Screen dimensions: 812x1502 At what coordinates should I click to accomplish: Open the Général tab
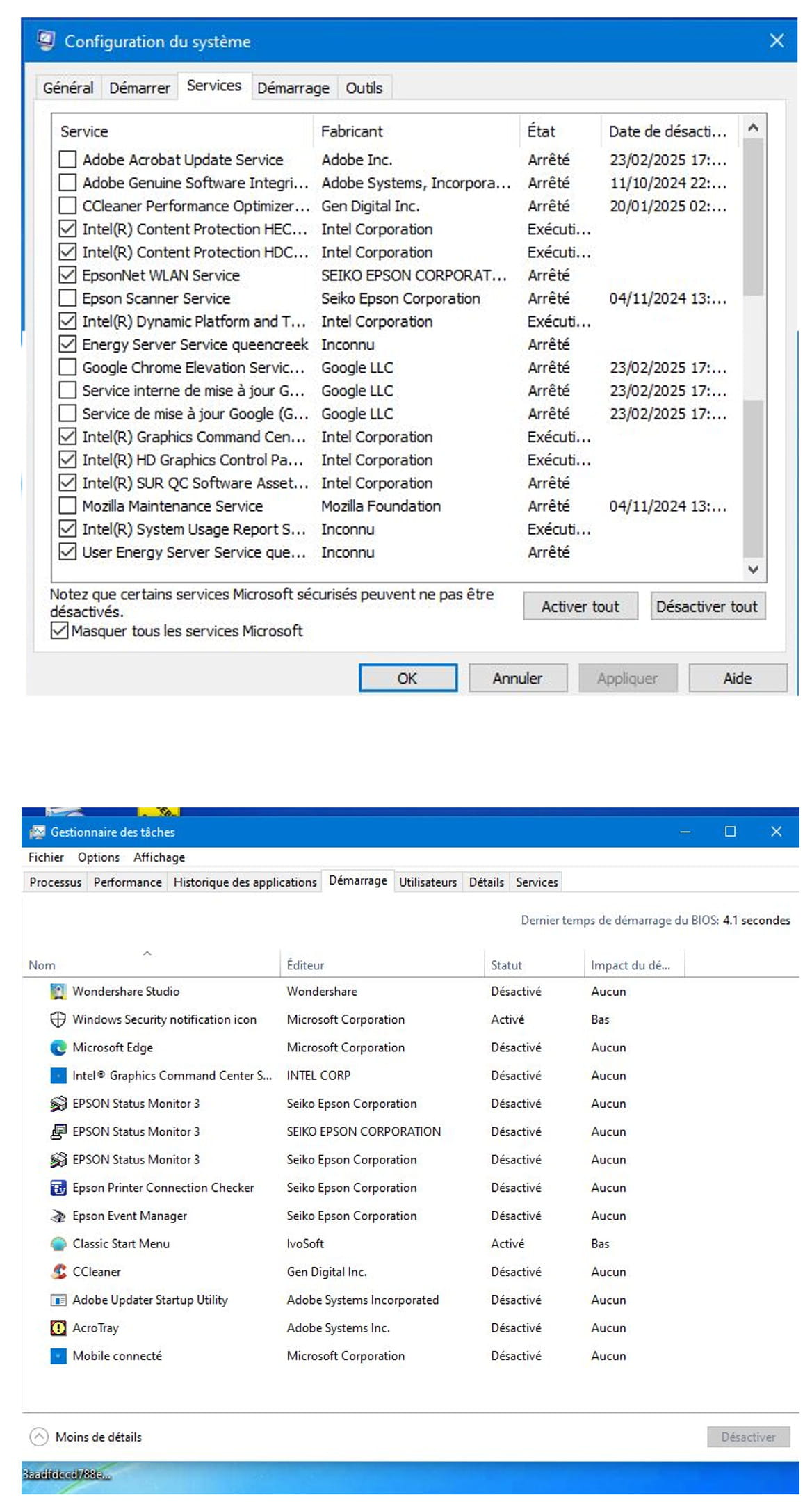pyautogui.click(x=68, y=88)
